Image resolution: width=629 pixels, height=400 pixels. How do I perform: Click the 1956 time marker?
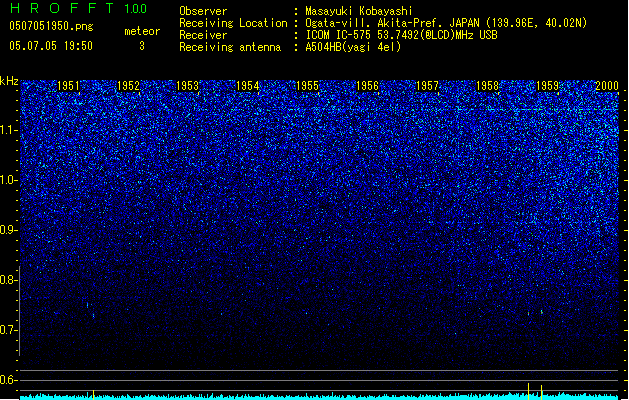[367, 86]
